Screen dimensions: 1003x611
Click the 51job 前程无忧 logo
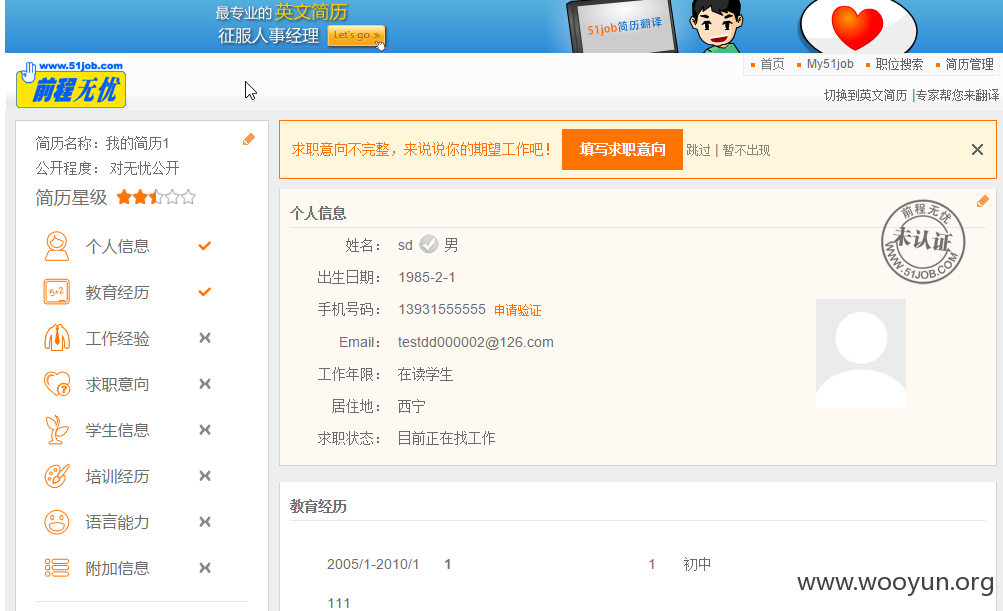coord(71,84)
